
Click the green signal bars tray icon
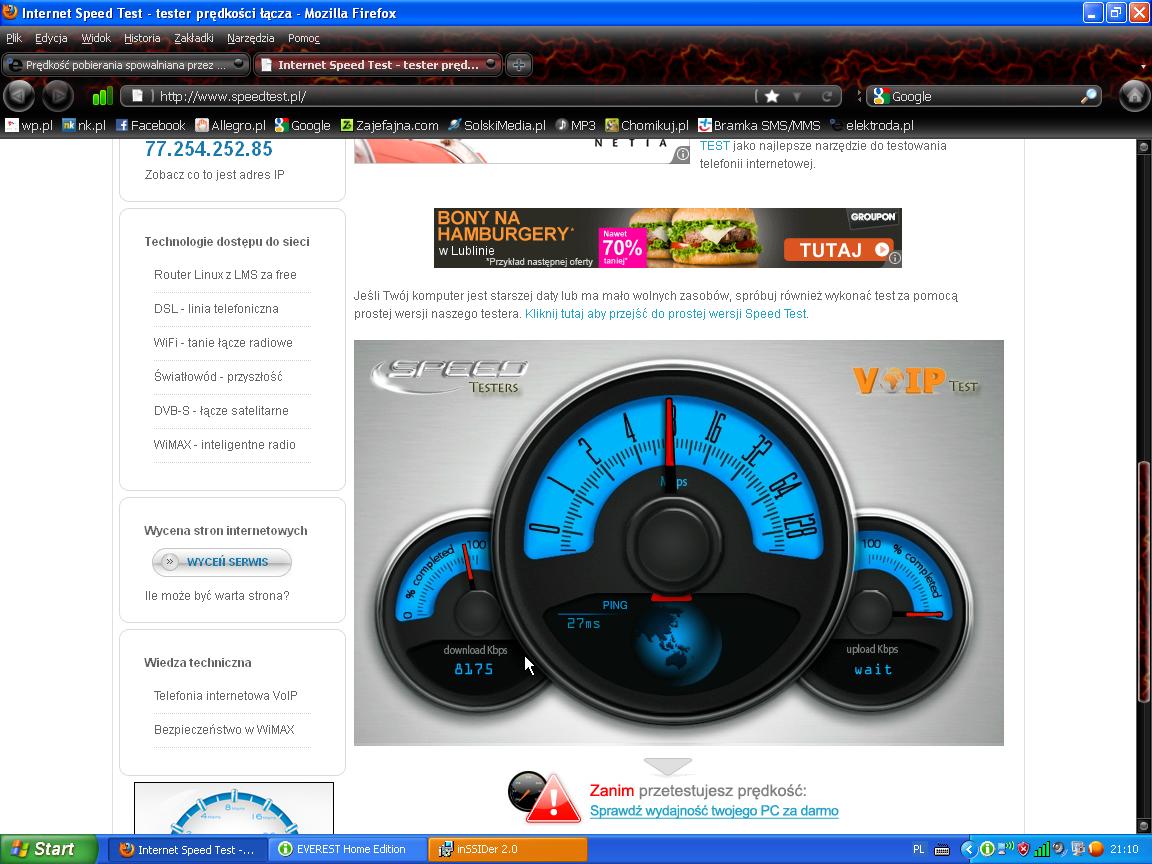[1041, 849]
